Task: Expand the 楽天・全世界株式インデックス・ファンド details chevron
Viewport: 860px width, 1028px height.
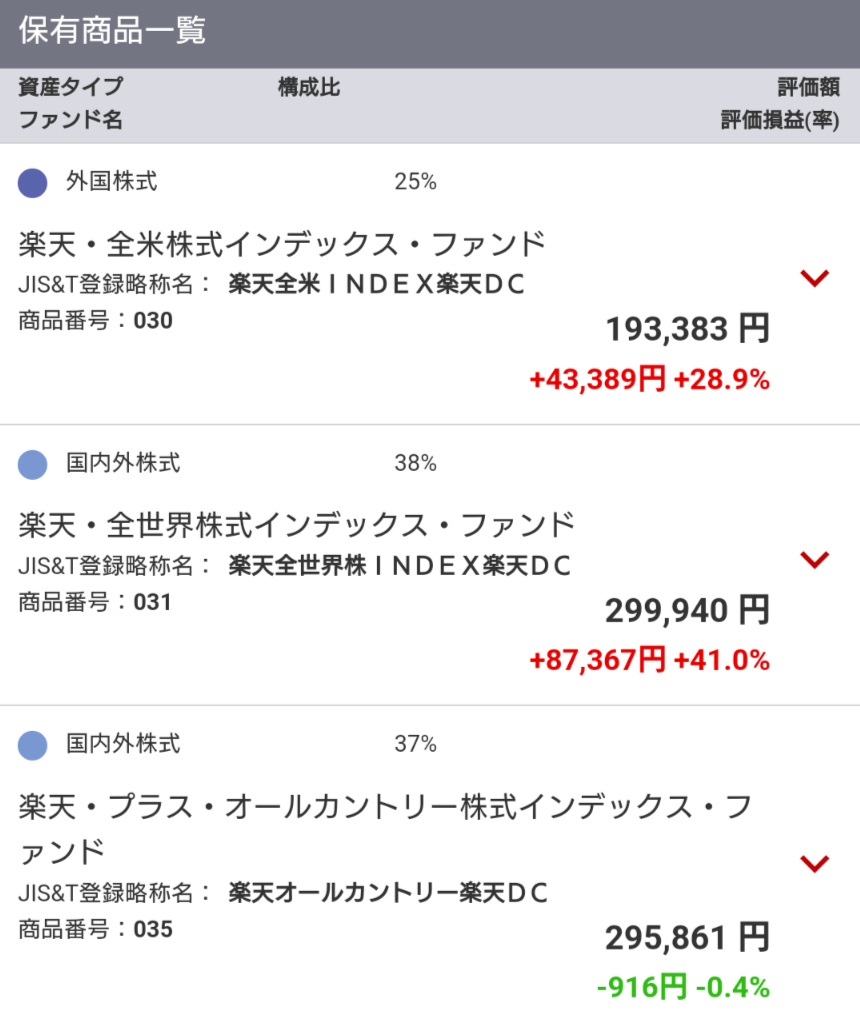Action: point(816,560)
